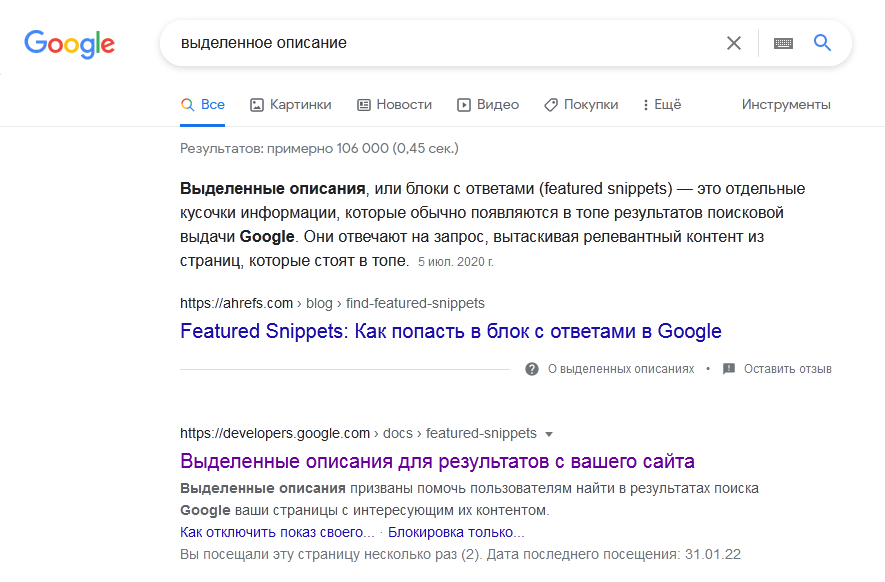885x582 pixels.
Task: Click the Оставить отзыв flag icon
Action: pos(728,368)
